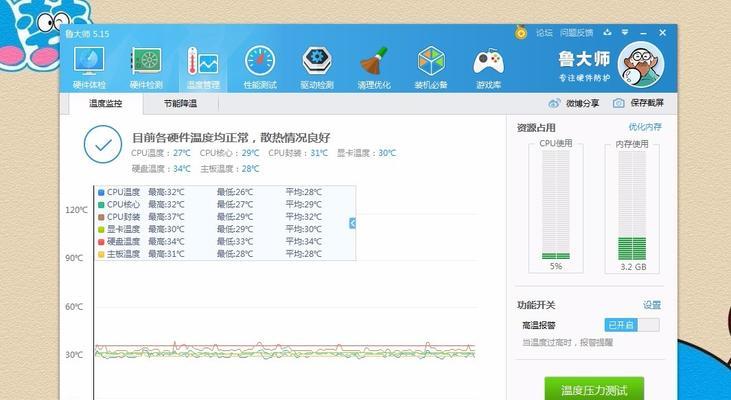This screenshot has height=400, width=731.
Task: Click the 内存使用 usage bar meter
Action: (632, 205)
